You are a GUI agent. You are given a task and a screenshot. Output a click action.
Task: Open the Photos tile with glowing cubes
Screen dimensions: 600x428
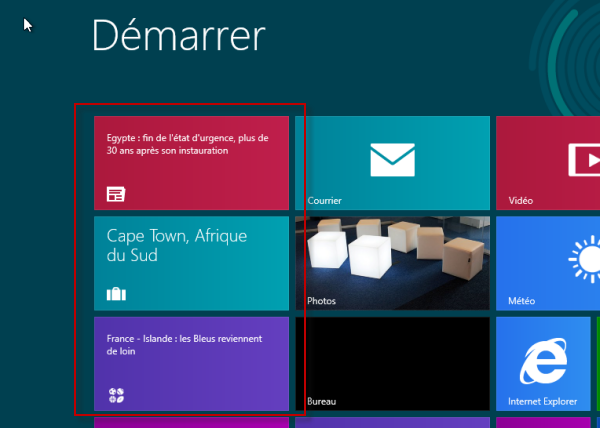pyautogui.click(x=392, y=263)
